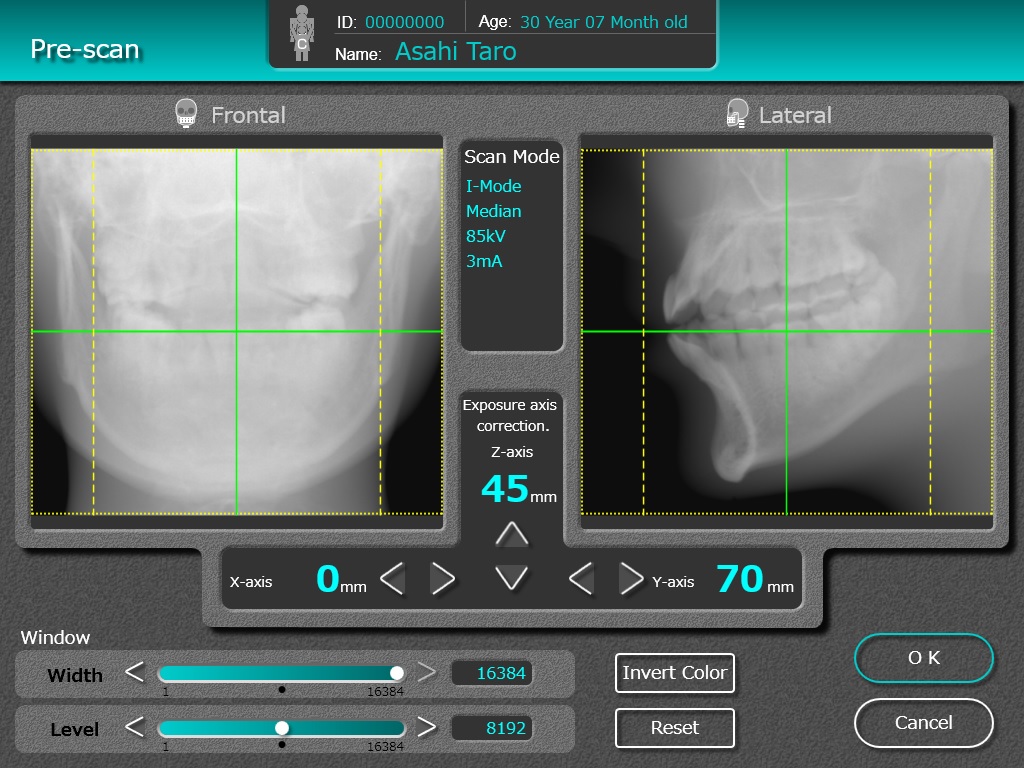Viewport: 1024px width, 768px height.
Task: Click the frontal skull icon
Action: (x=186, y=114)
